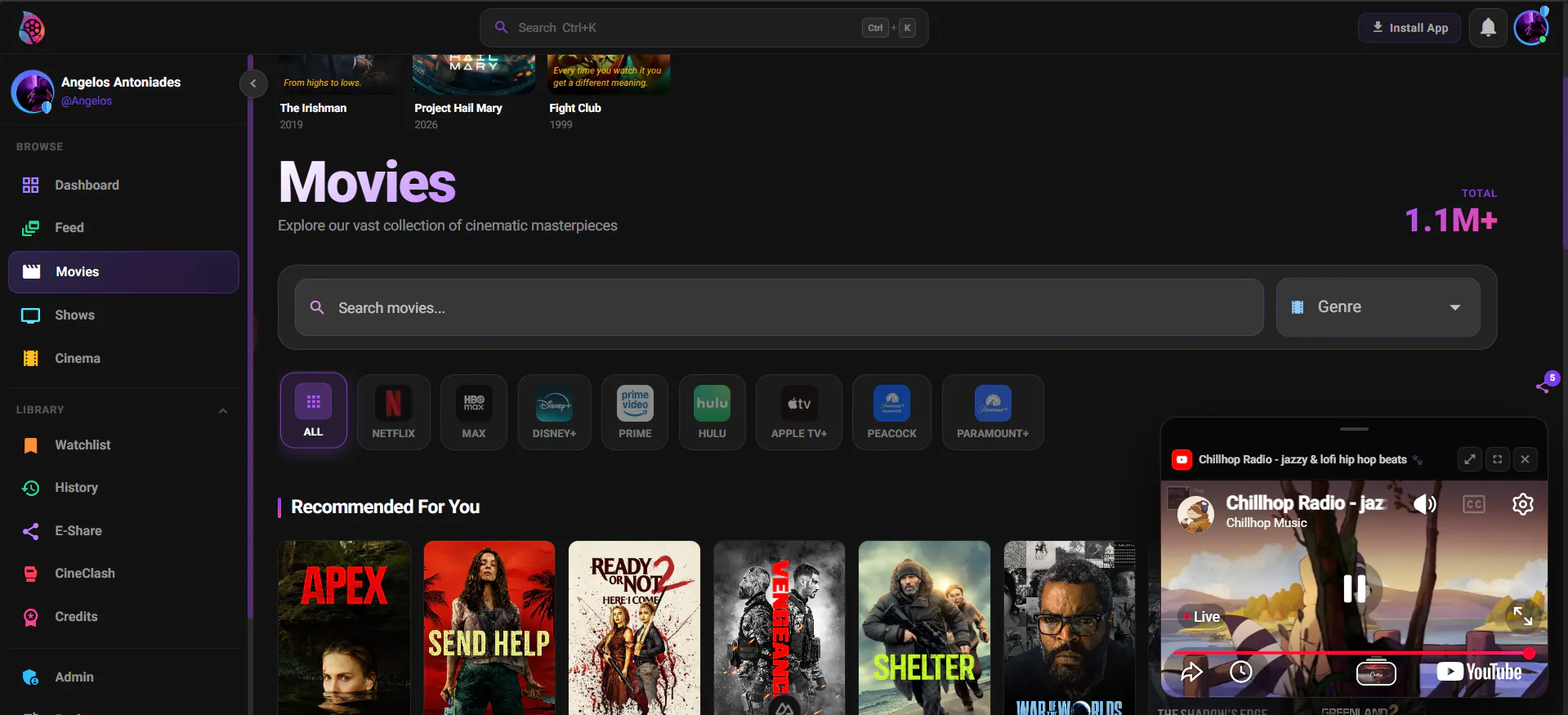Click the Live indicator on the video

coord(1200,617)
